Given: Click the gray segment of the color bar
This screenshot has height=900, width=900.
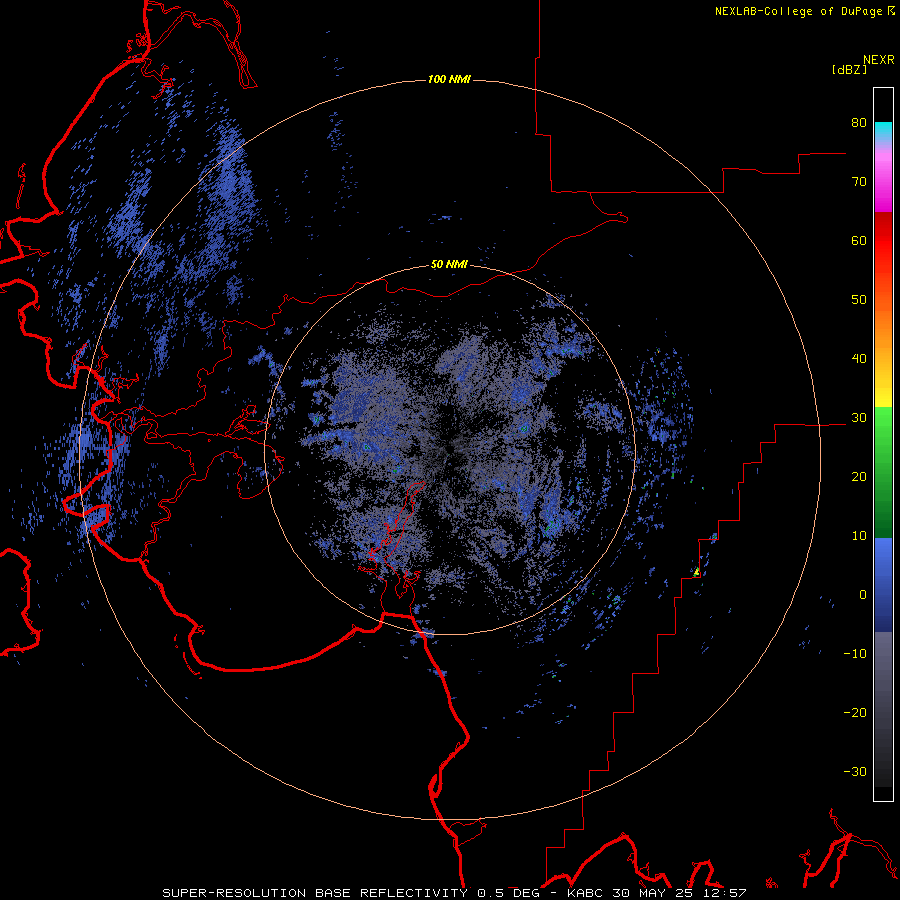Looking at the screenshot, I should (883, 709).
